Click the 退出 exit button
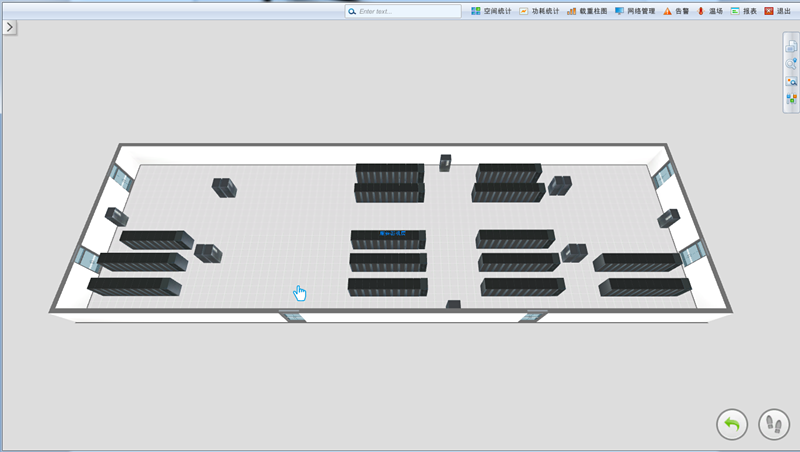Image resolution: width=800 pixels, height=452 pixels. pyautogui.click(x=777, y=11)
